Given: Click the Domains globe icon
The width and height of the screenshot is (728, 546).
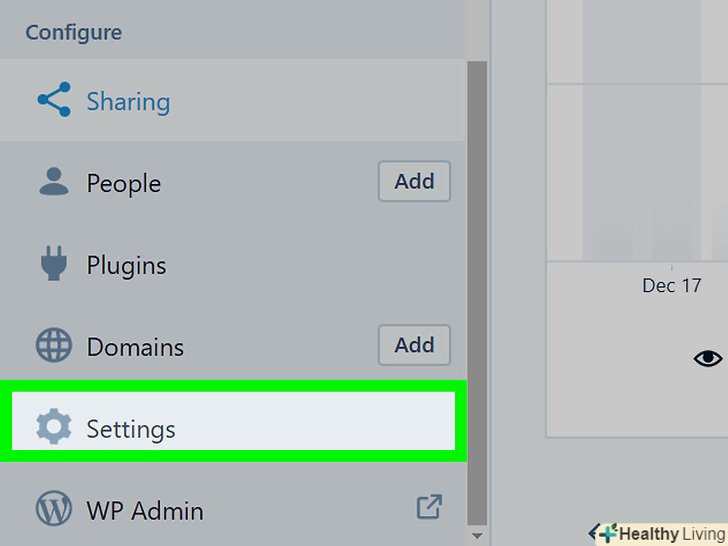Looking at the screenshot, I should click(54, 346).
